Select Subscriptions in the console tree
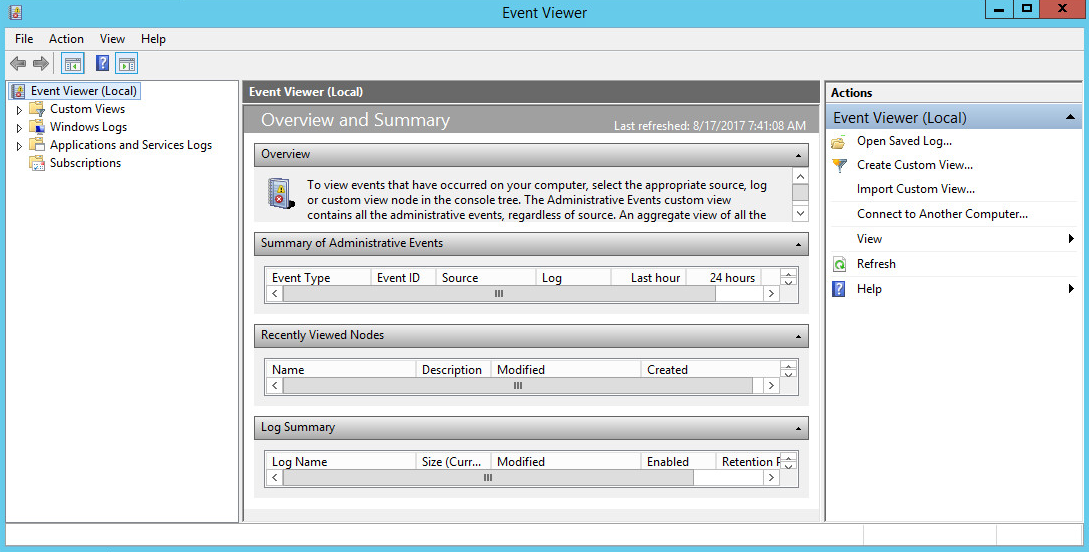1089x552 pixels. 85,163
